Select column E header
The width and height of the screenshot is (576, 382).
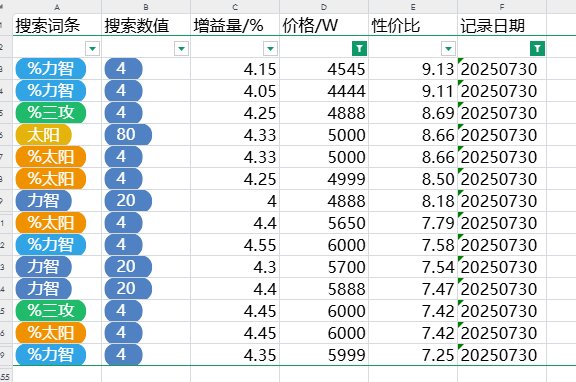[x=413, y=7]
